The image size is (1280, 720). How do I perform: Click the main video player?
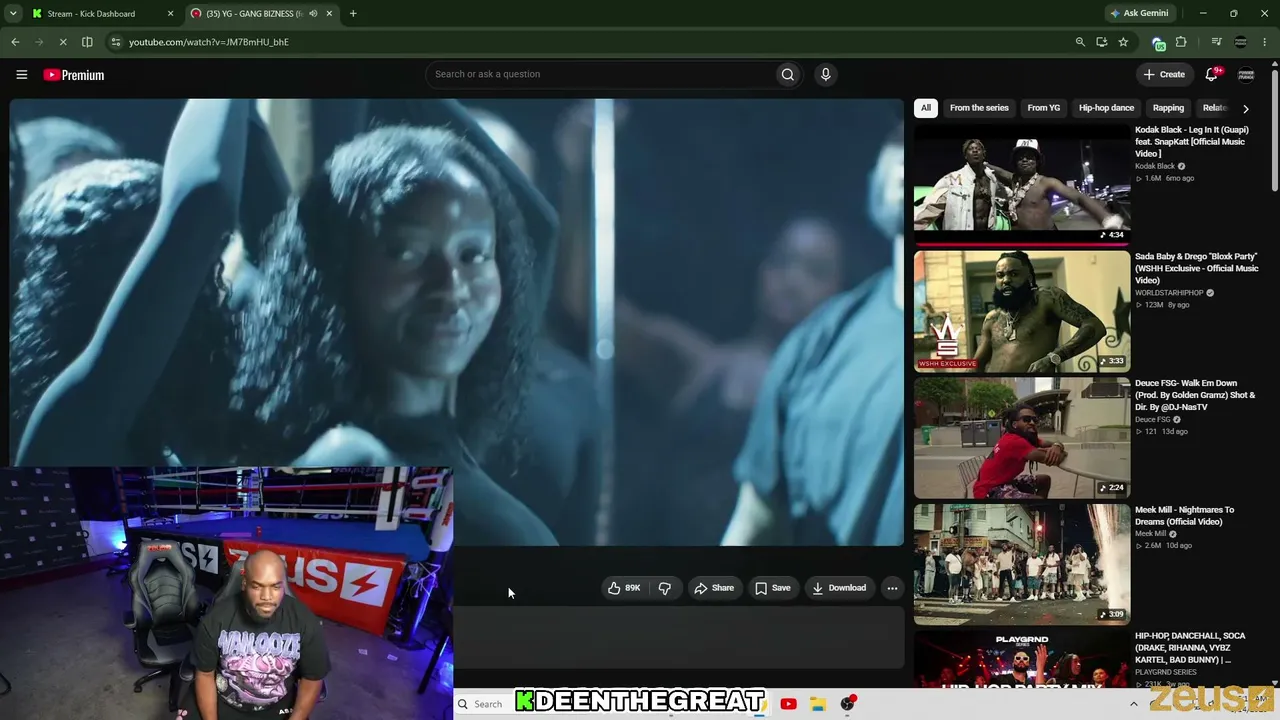coord(457,322)
